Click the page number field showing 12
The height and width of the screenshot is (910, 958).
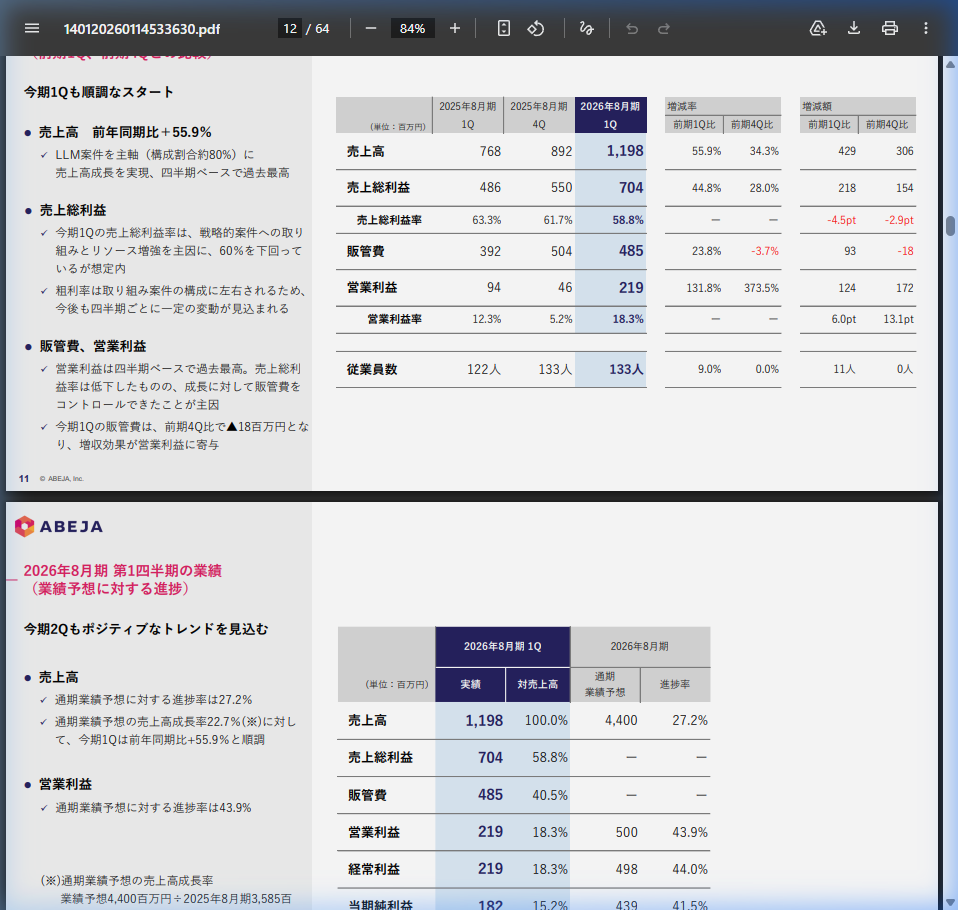point(290,28)
